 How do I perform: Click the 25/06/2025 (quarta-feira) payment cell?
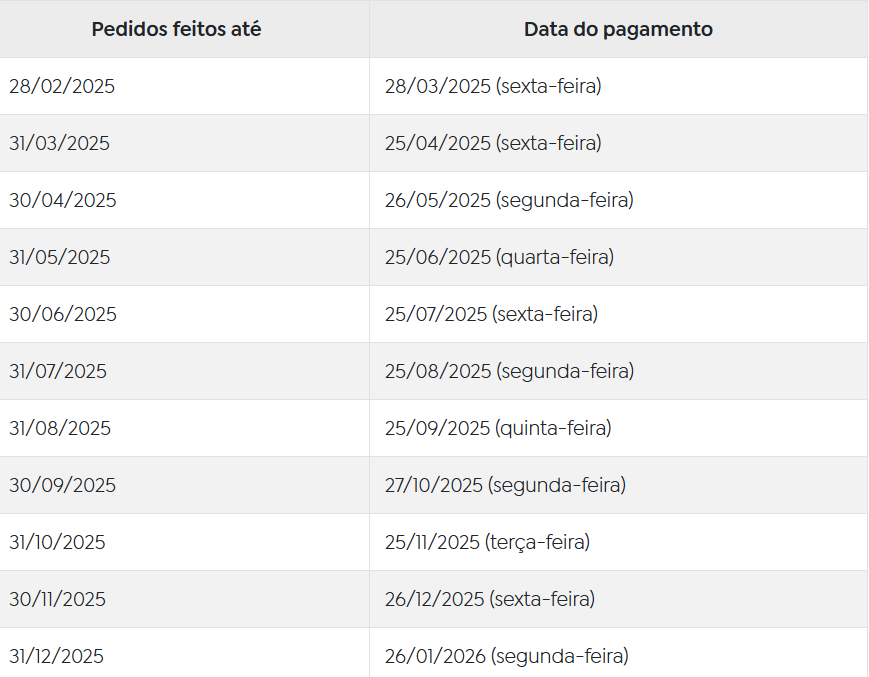[618, 257]
